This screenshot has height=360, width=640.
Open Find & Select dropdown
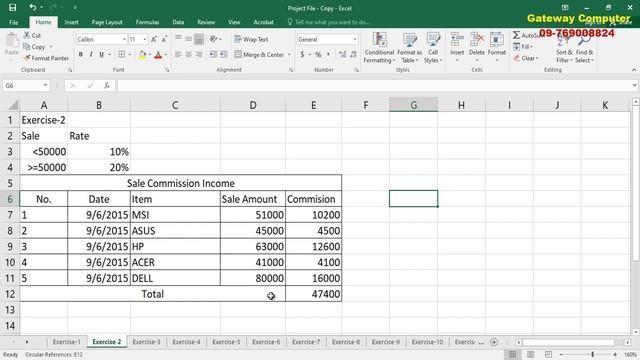(x=584, y=49)
